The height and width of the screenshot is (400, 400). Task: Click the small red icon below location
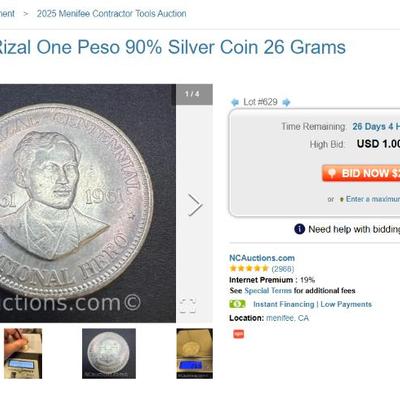tap(238, 334)
